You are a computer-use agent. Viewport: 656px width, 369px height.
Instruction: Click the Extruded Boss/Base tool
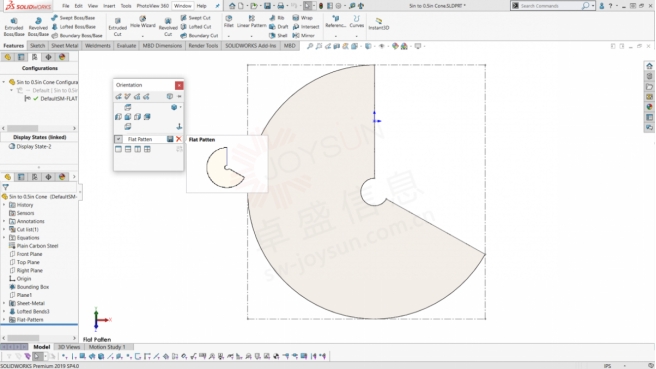[14, 27]
